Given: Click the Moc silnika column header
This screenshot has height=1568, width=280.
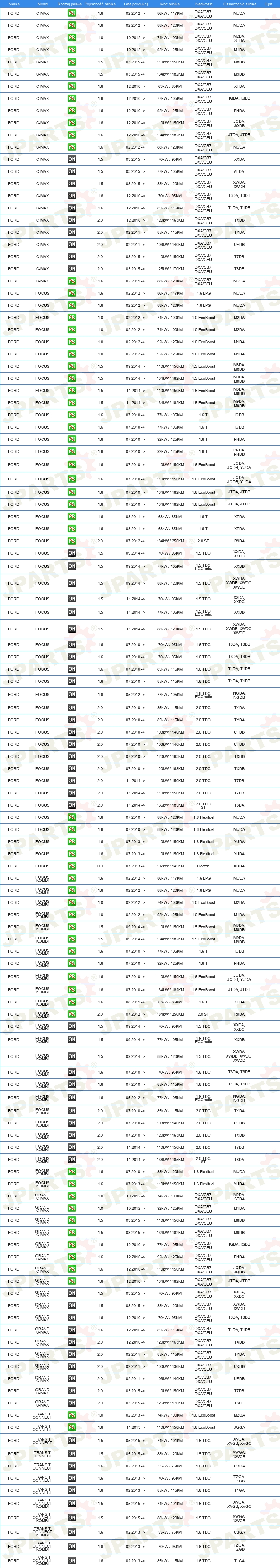Looking at the screenshot, I should pyautogui.click(x=170, y=4).
